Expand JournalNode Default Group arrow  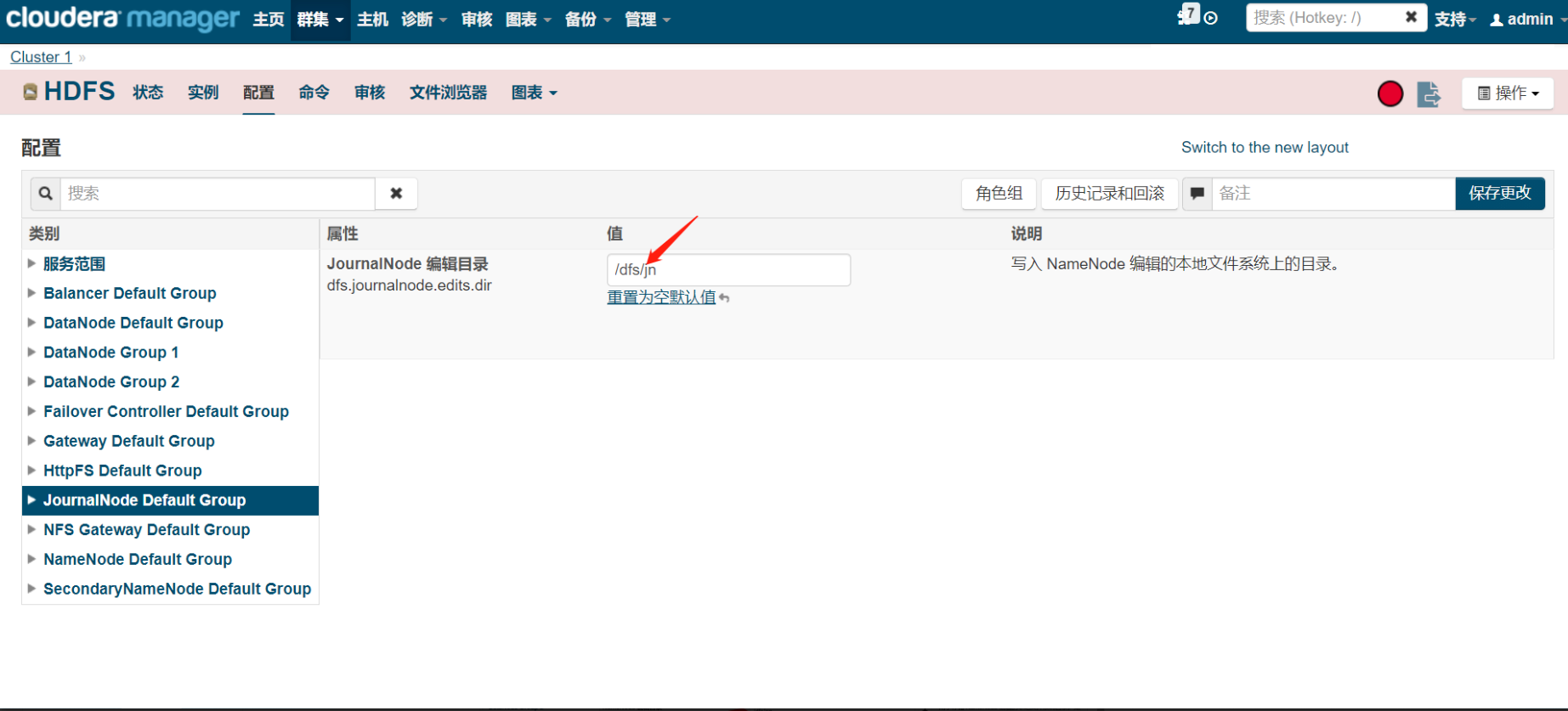coord(31,500)
